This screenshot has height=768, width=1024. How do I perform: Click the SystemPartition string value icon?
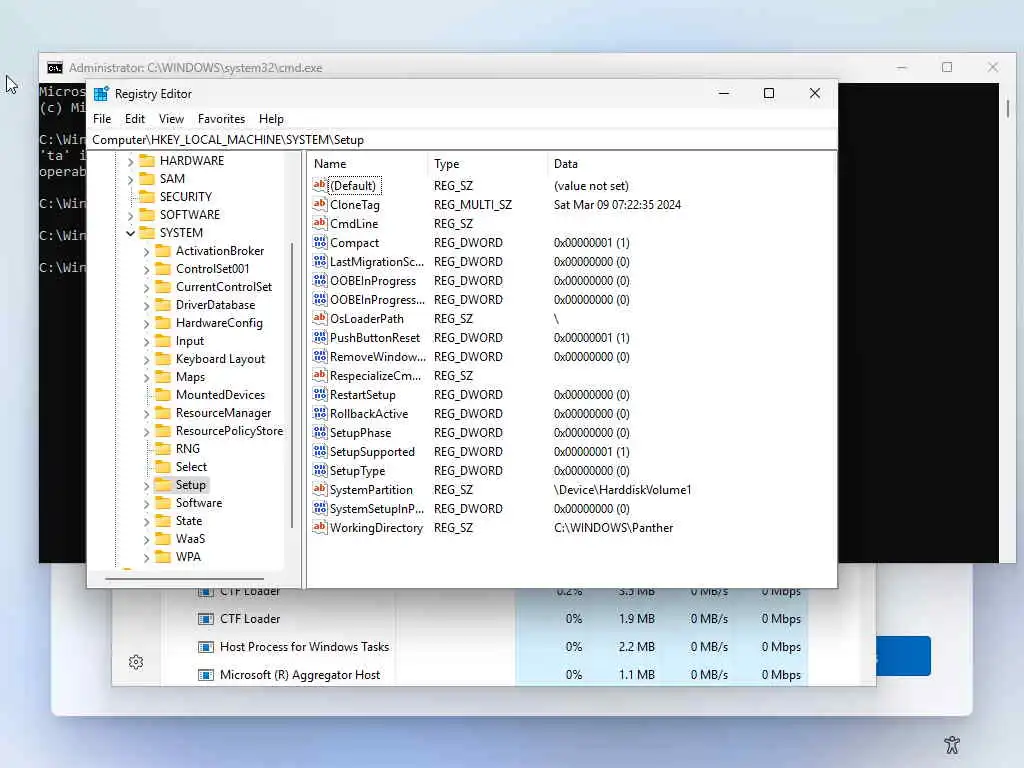point(319,489)
